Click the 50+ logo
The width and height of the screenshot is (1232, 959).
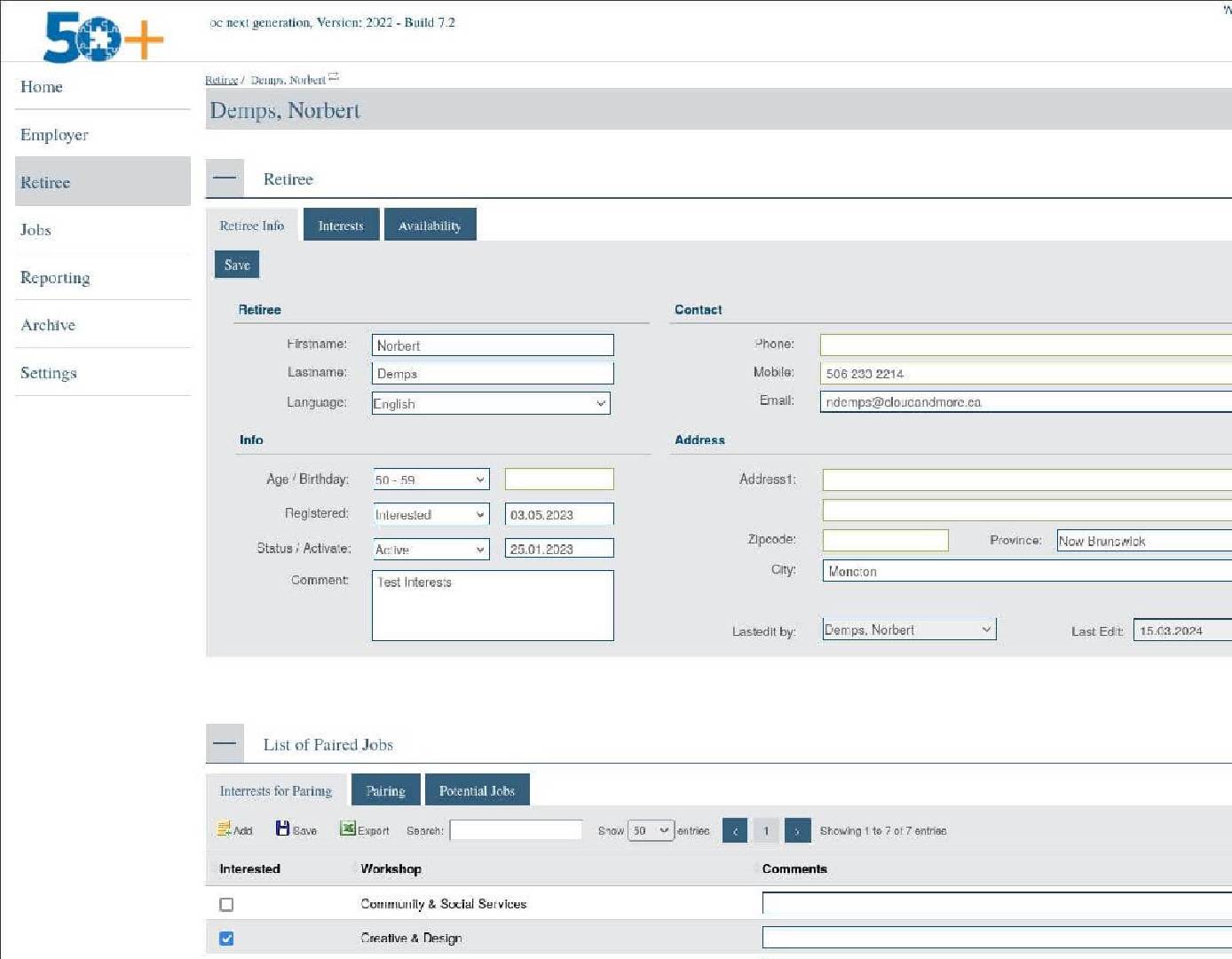pyautogui.click(x=104, y=37)
